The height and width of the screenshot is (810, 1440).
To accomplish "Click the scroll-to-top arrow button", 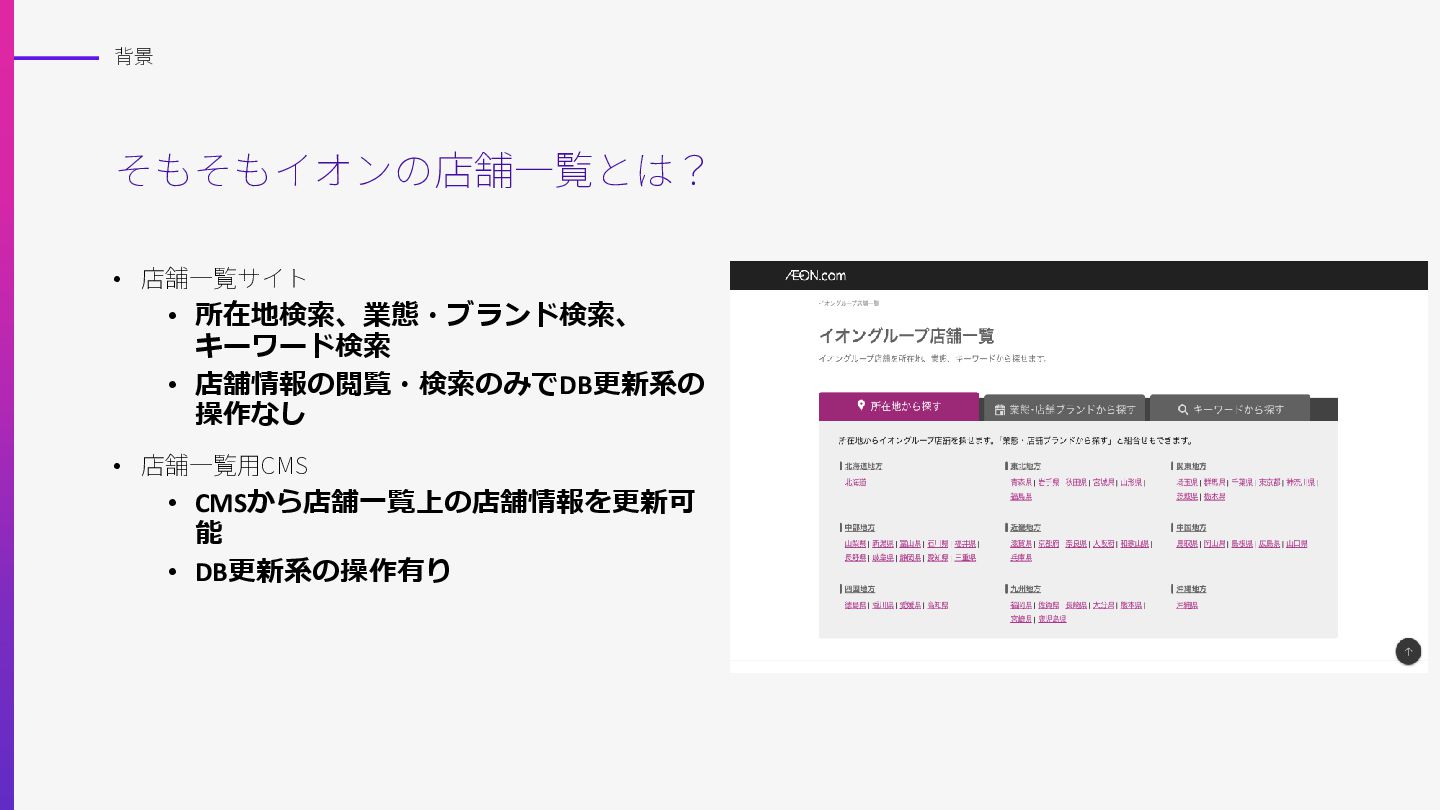I will (x=1408, y=652).
